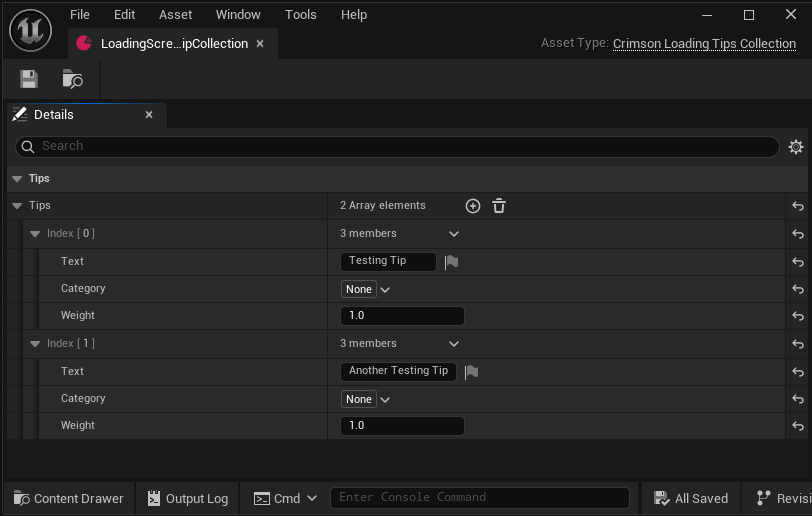Viewport: 812px width, 516px height.
Task: Collapse the Index [1] element
Action: point(35,343)
